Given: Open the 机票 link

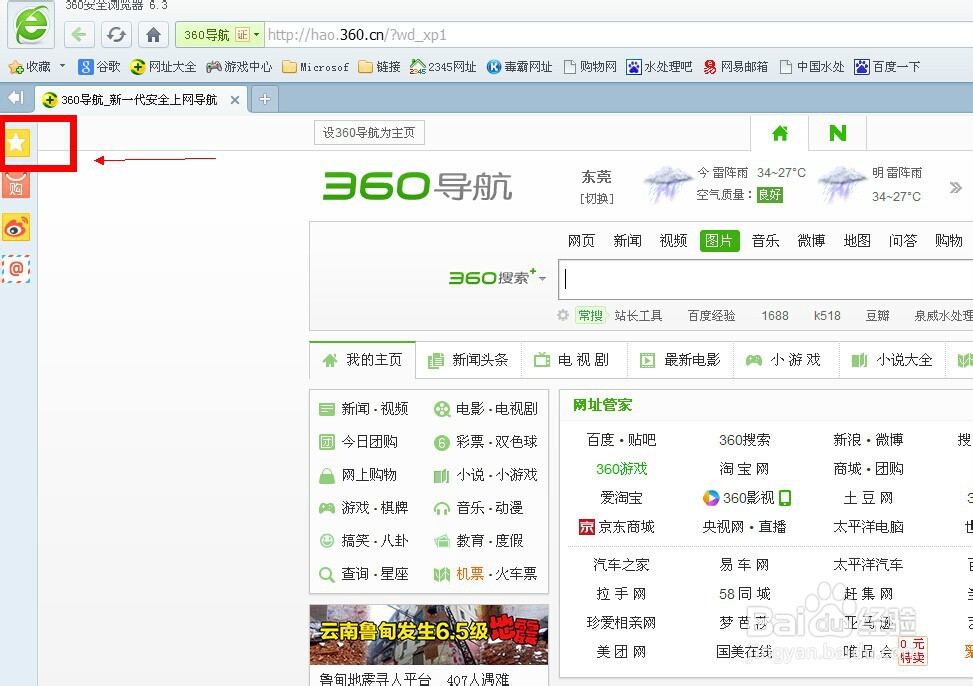Looking at the screenshot, I should point(470,574).
